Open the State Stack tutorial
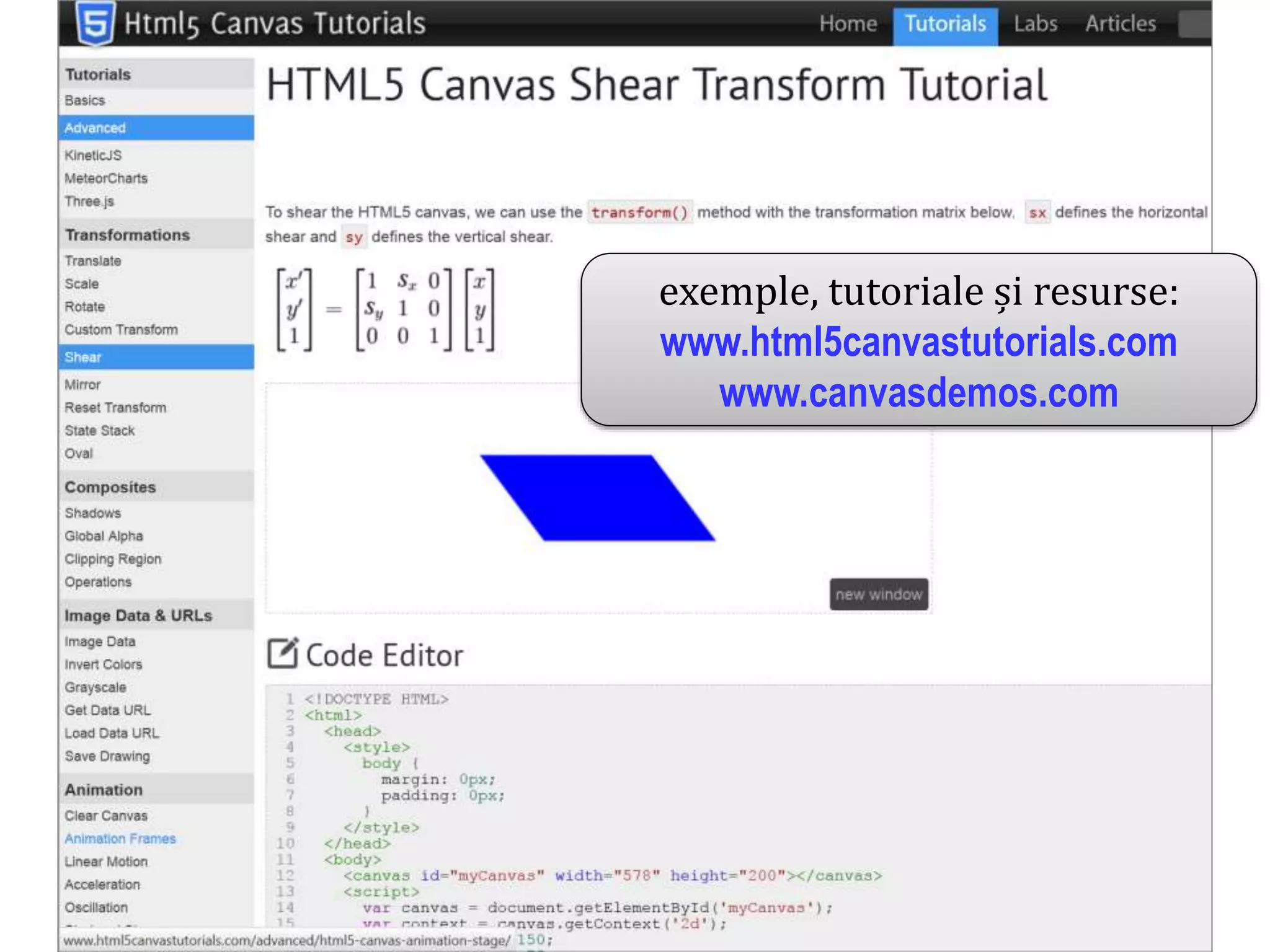1270x952 pixels. 99,431
